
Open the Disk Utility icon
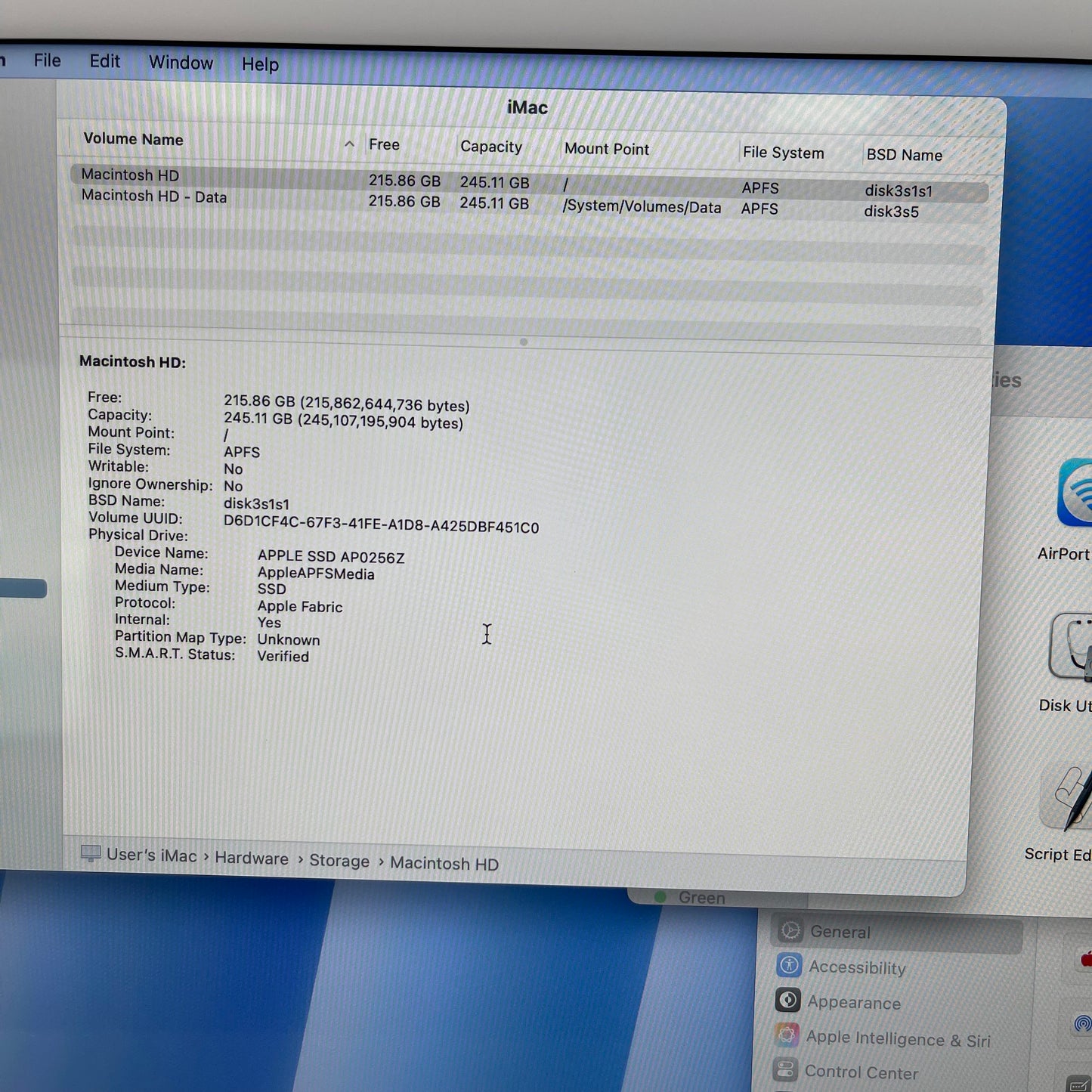coord(1072,646)
